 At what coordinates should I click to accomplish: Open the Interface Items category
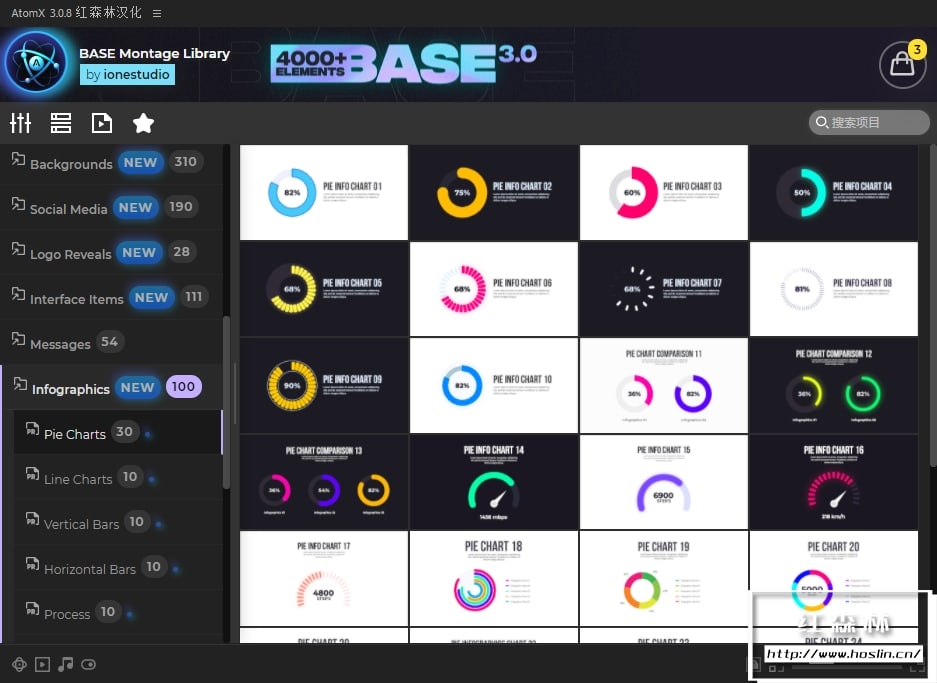point(111,297)
